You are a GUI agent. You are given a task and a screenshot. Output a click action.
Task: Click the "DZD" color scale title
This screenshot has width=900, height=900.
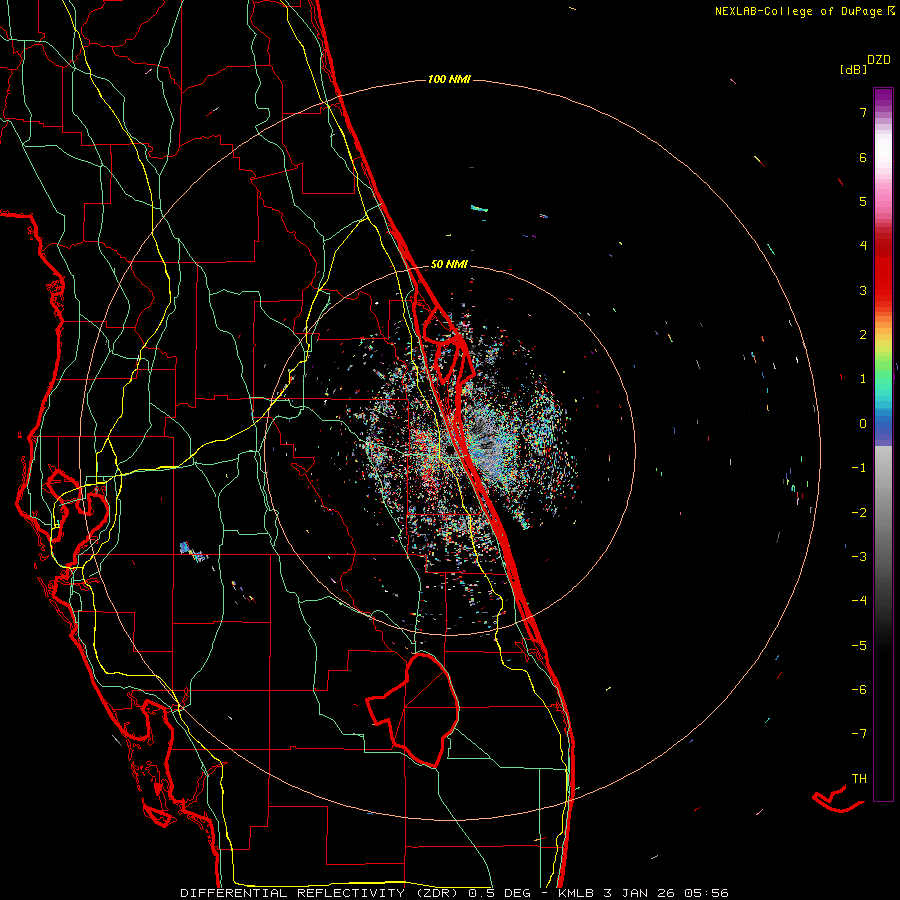[879, 60]
